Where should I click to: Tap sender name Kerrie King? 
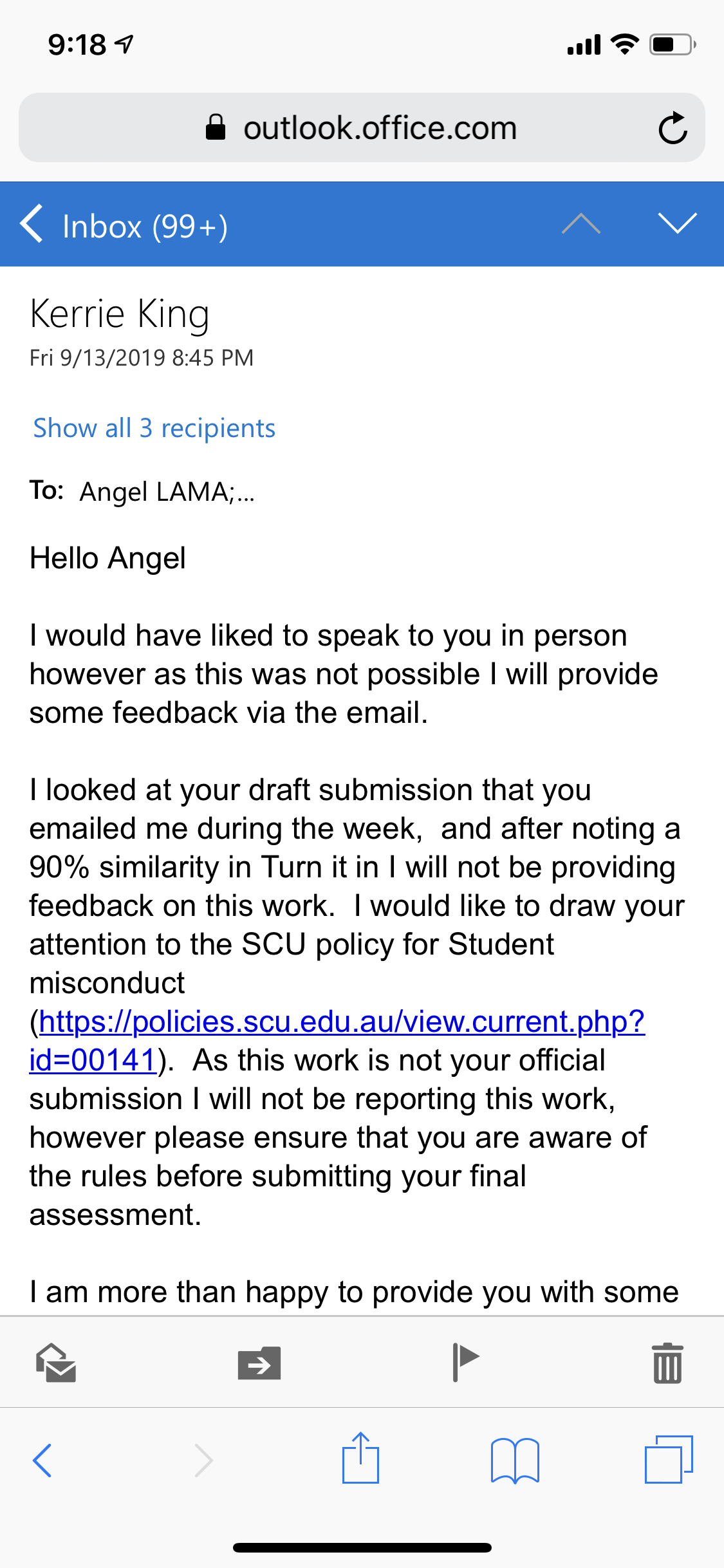120,314
